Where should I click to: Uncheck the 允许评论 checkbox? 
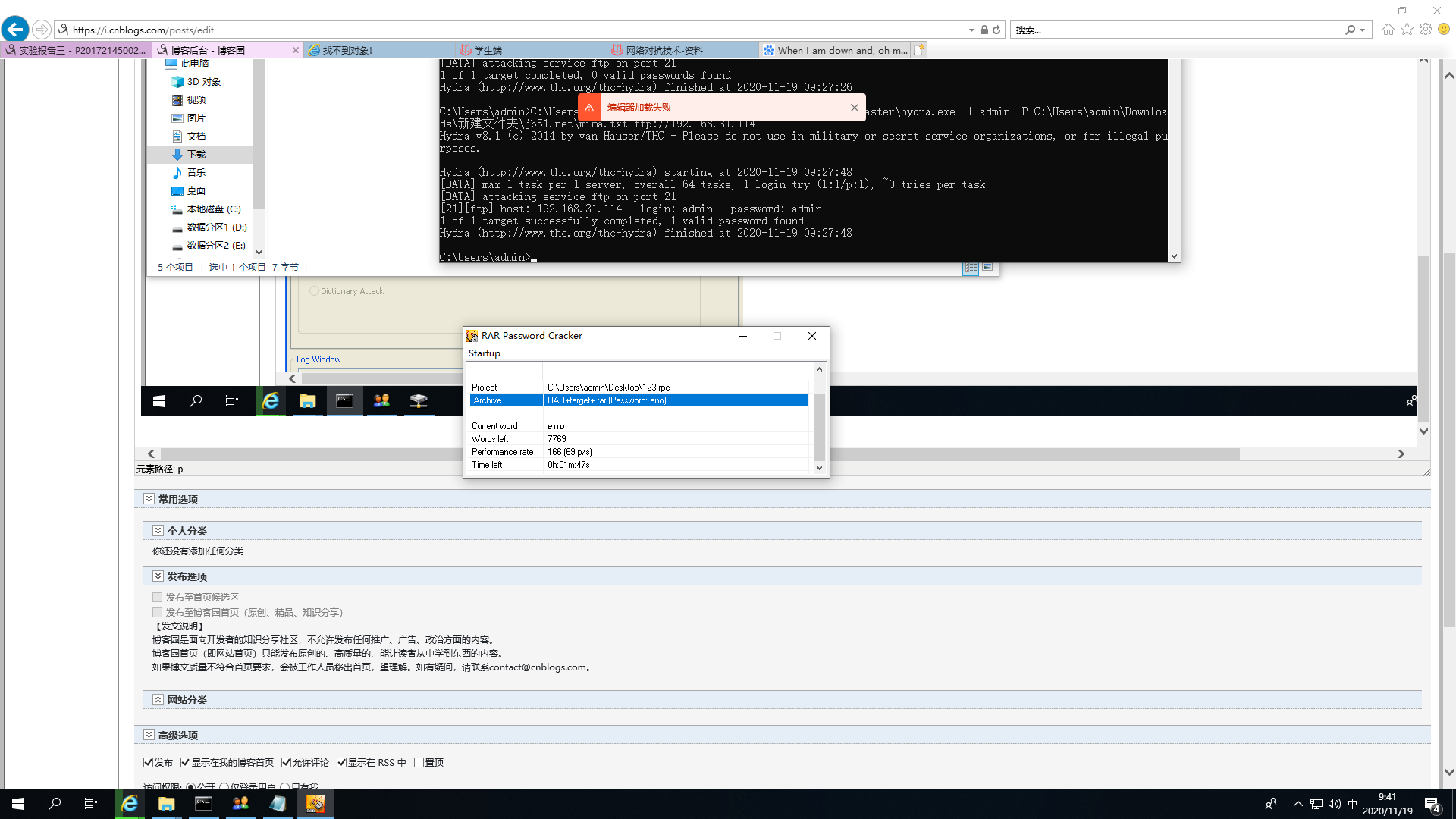[x=287, y=763]
